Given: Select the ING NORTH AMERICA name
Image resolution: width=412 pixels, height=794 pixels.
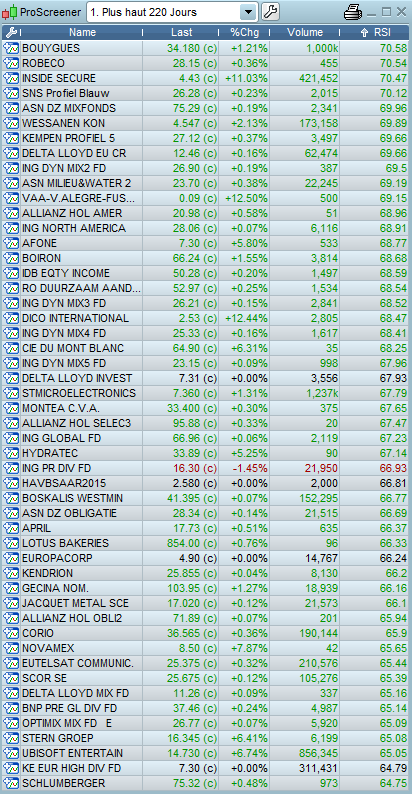Looking at the screenshot, I should 73,228.
